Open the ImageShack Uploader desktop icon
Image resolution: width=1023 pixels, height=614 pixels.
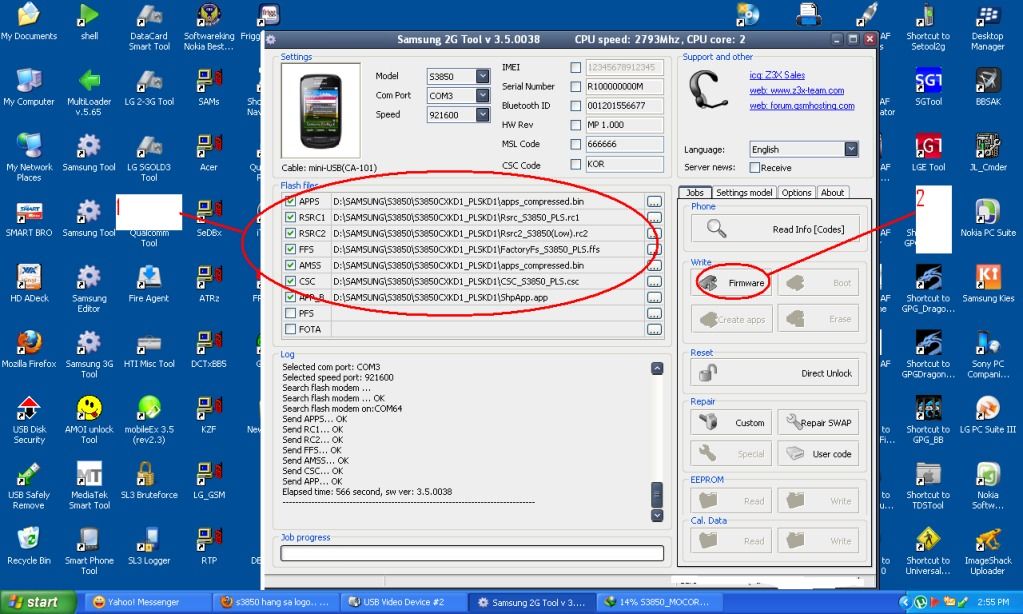click(988, 551)
